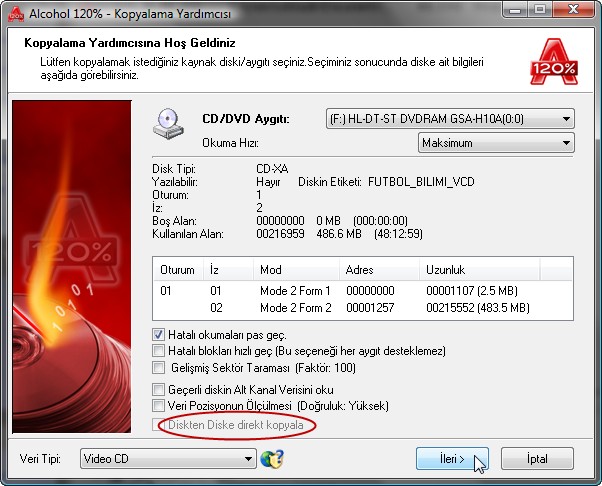The width and height of the screenshot is (602, 486).
Task: Click the Adres column header
Action: tap(379, 269)
